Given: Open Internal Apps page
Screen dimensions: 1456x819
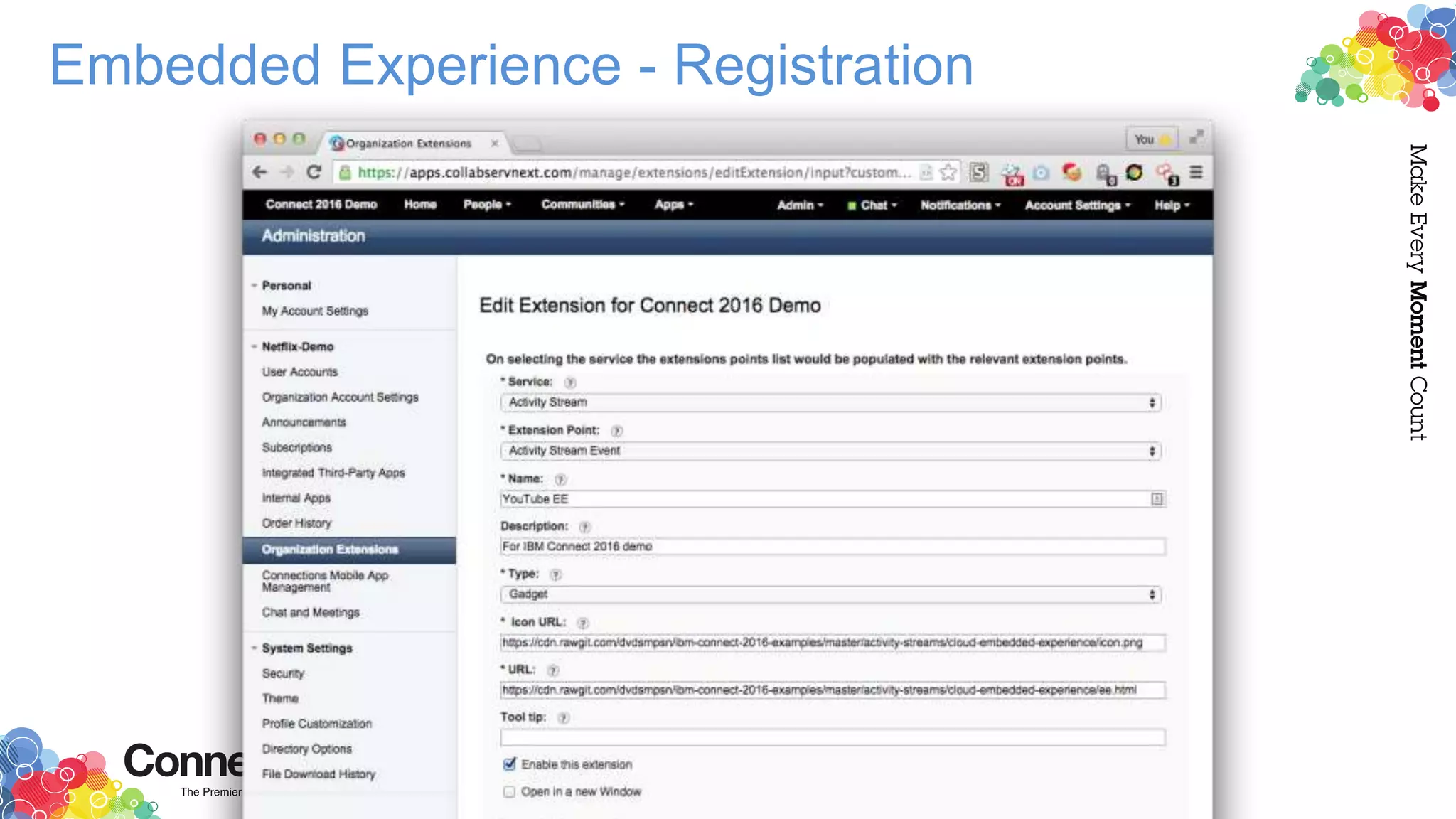Looking at the screenshot, I should pos(296,498).
